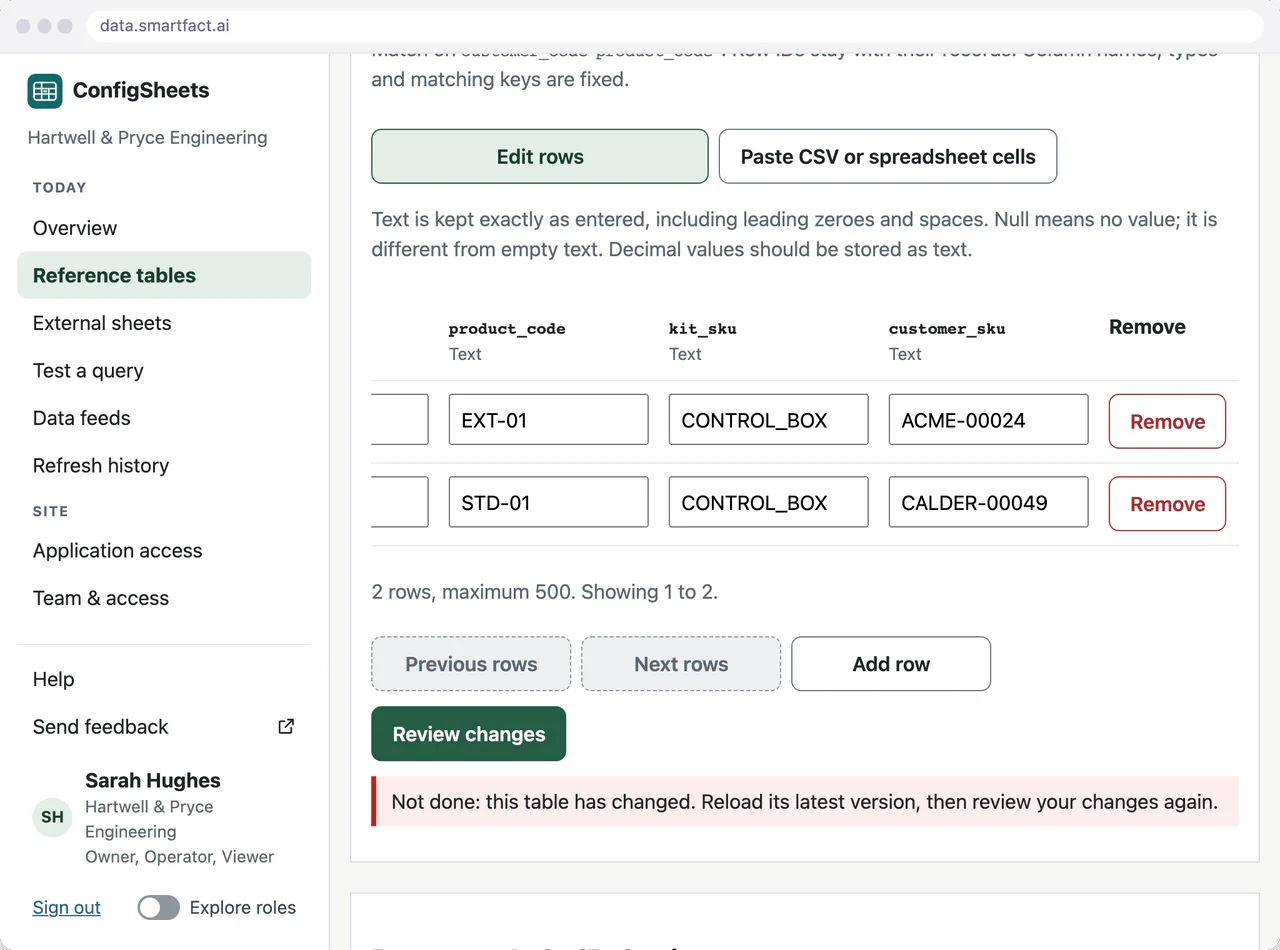Viewport: 1280px width, 950px height.
Task: Edit the CONTROL_BOX field in the STD-01 row
Action: (x=769, y=502)
